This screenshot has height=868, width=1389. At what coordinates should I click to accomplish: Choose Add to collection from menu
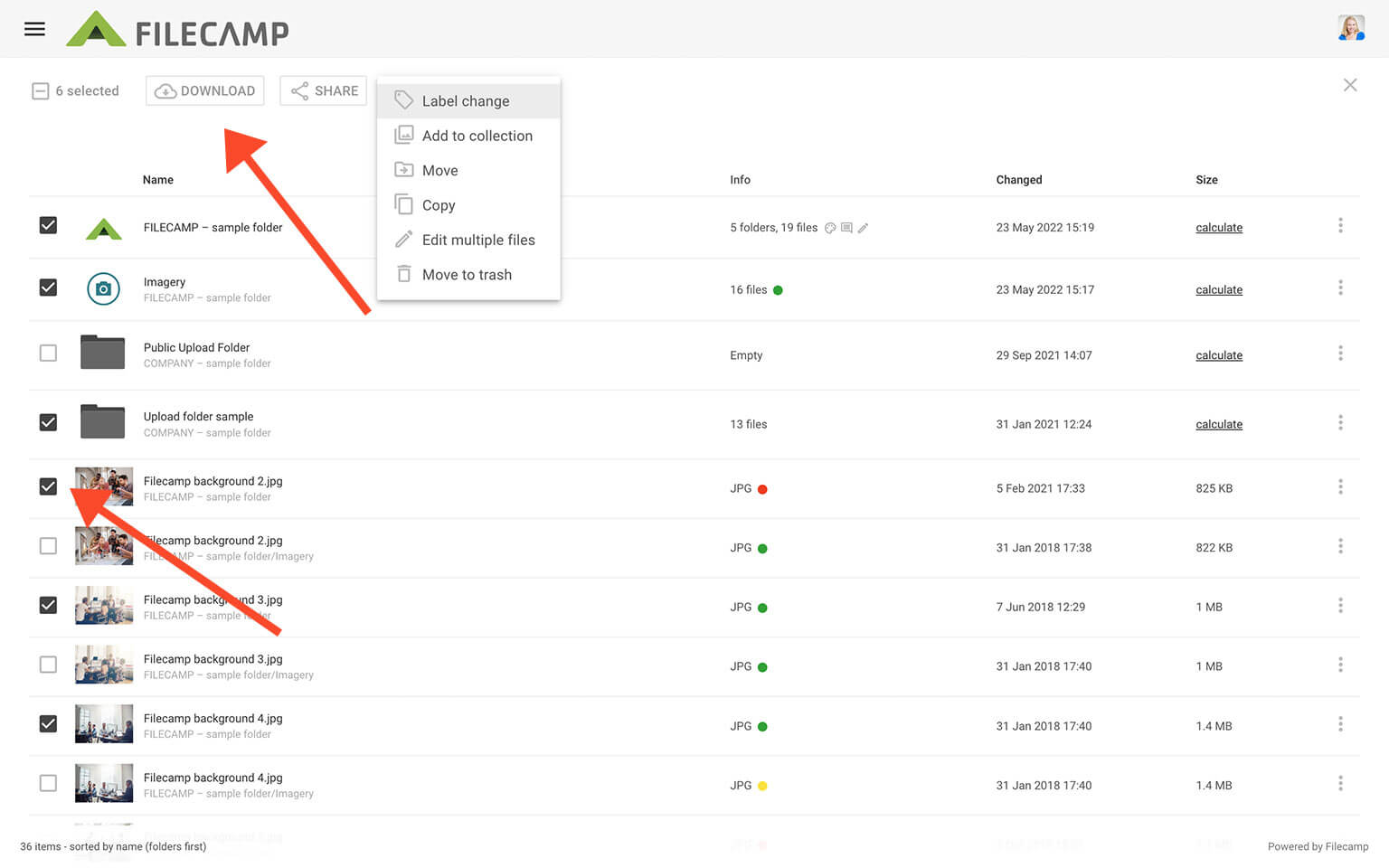(468, 136)
